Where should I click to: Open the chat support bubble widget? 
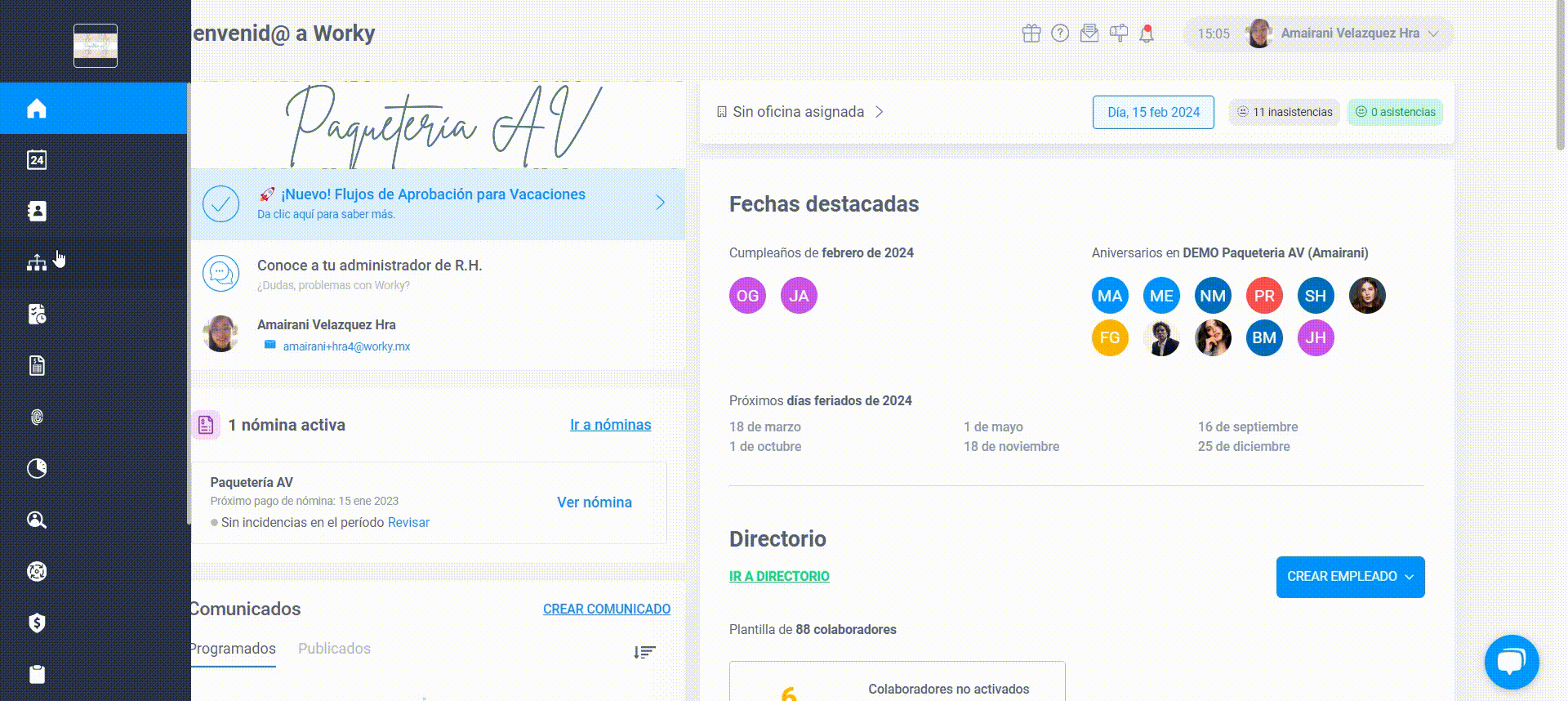pos(1512,662)
